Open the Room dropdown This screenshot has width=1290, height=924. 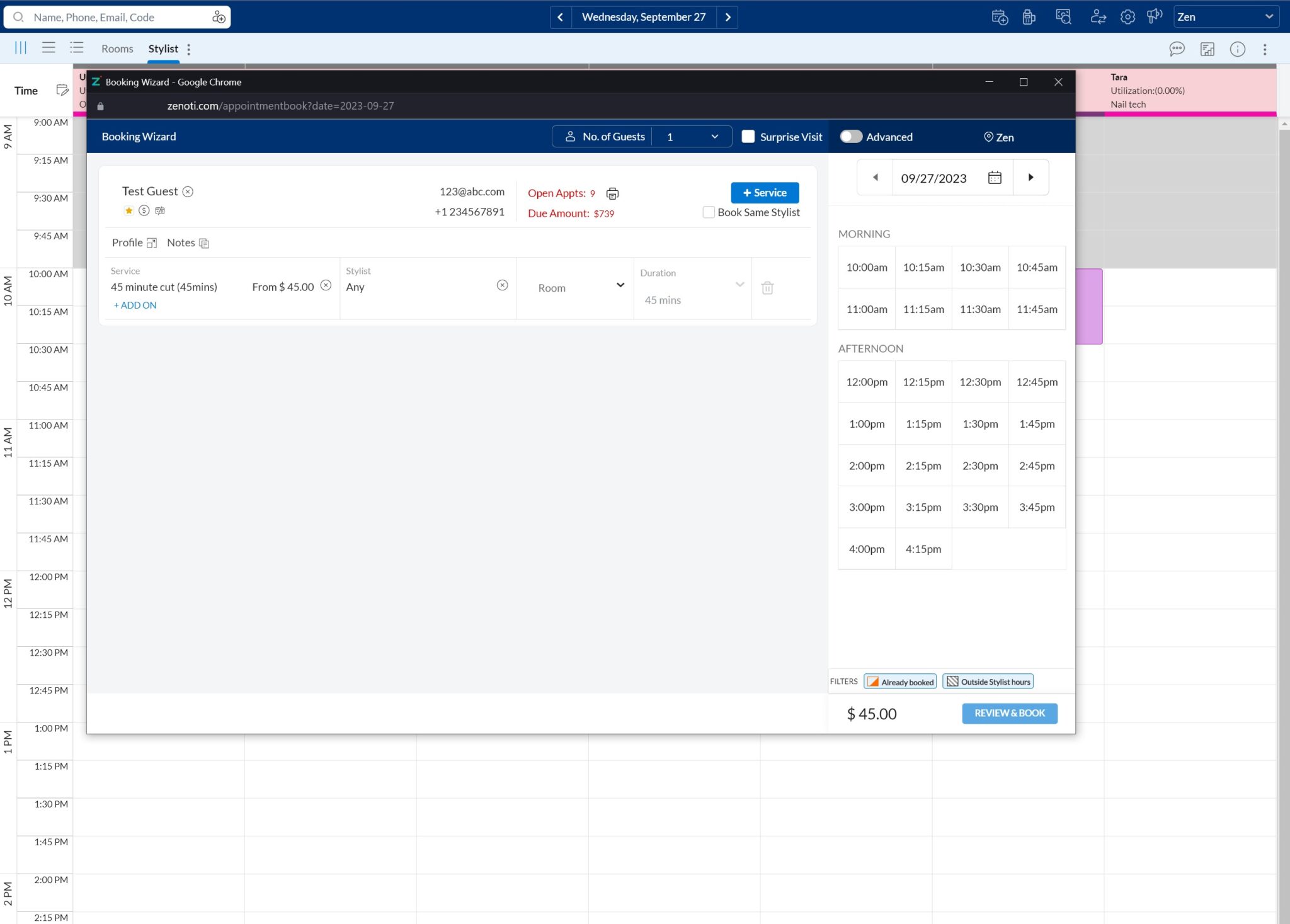581,287
